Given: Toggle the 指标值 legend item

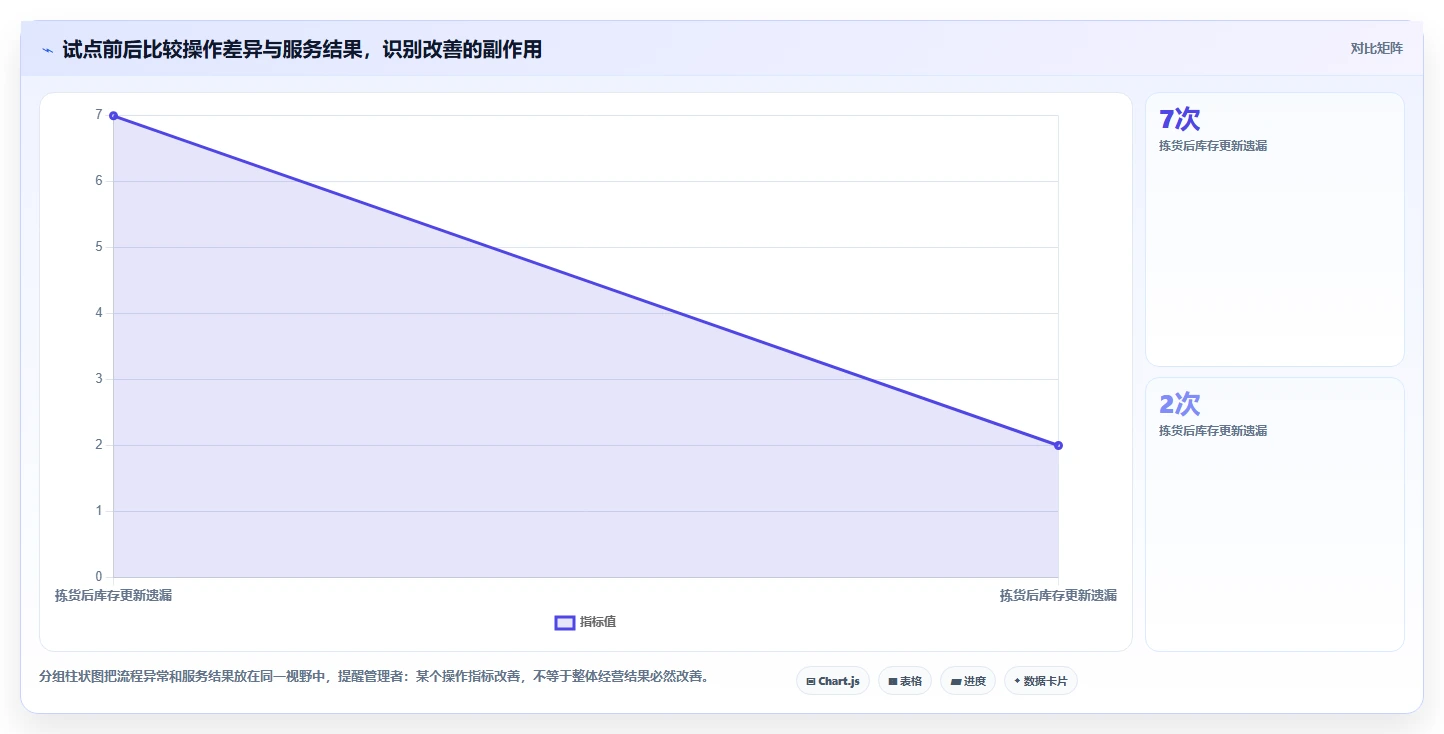Looking at the screenshot, I should click(x=586, y=622).
